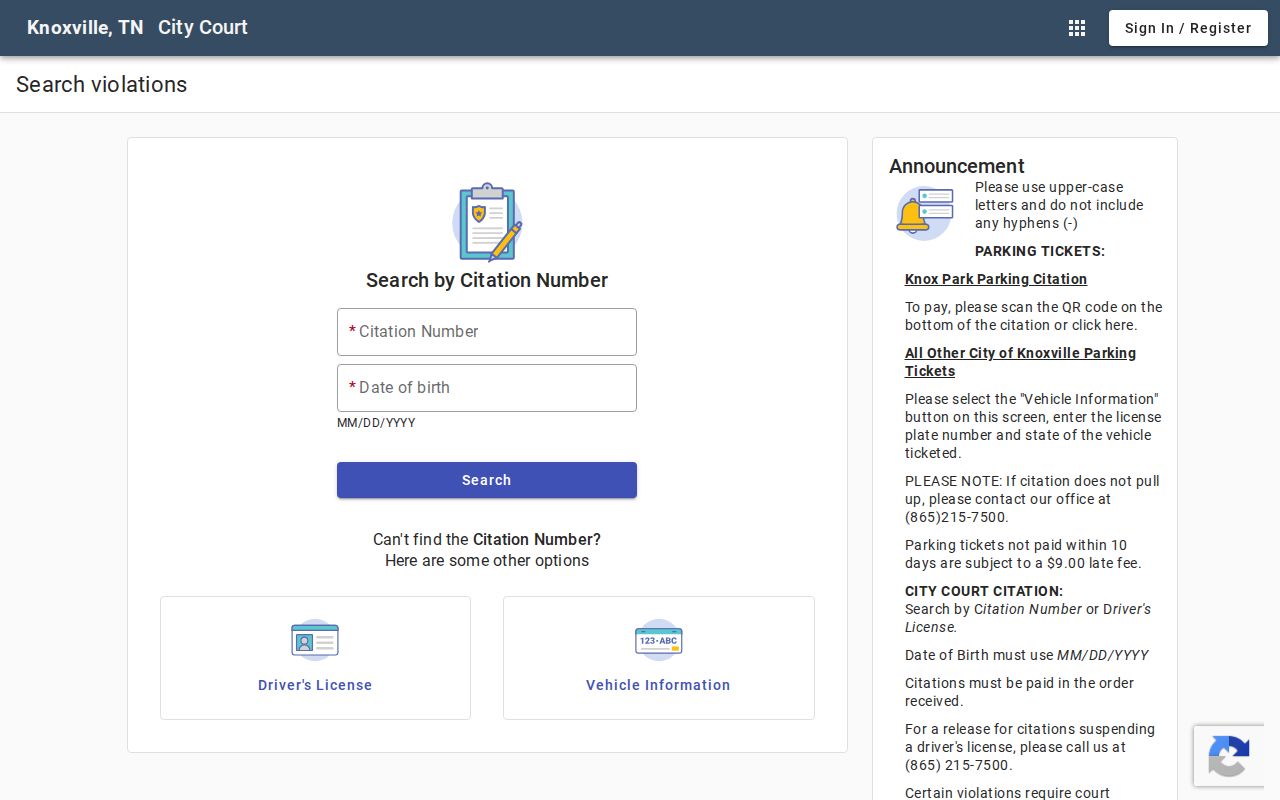Click Sign In / Register button

(1188, 28)
